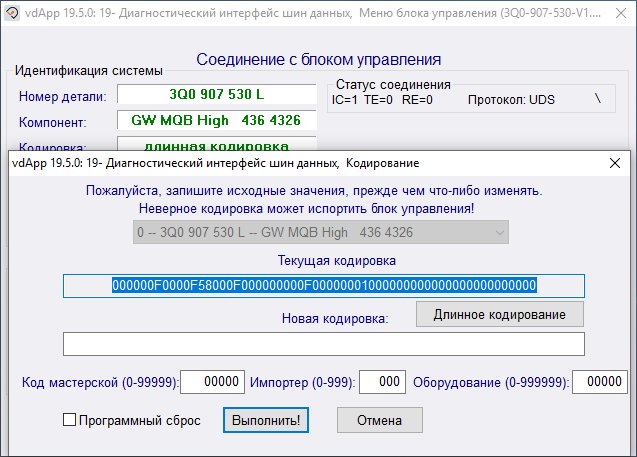Click the Кодирование dialog title bar
This screenshot has height=457, width=637.
pos(300,162)
